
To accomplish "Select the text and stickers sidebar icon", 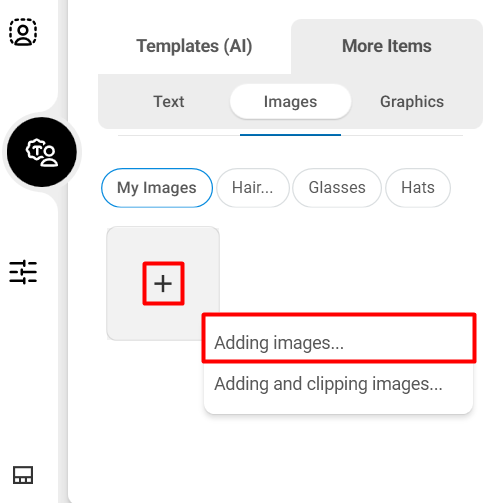I will pos(42,152).
